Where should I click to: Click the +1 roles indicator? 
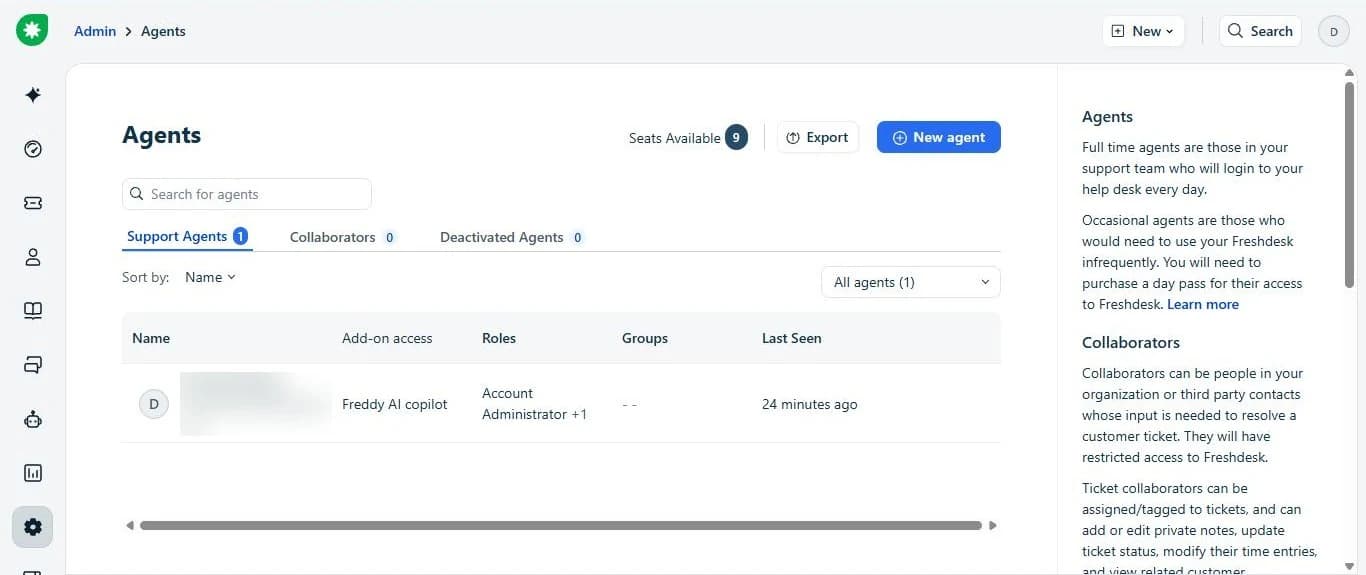tap(579, 414)
